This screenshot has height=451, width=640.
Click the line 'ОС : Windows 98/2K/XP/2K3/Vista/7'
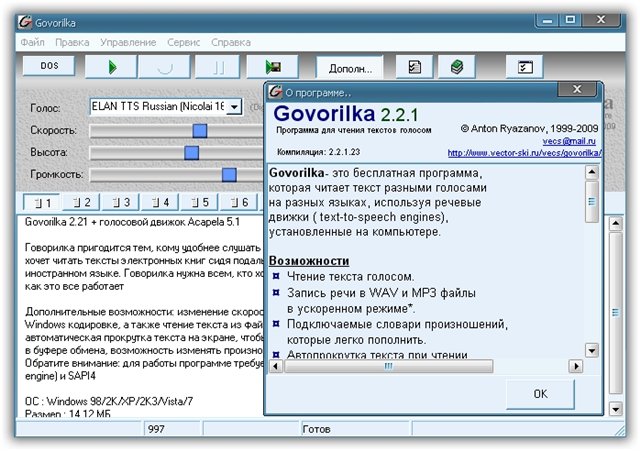tap(109, 401)
